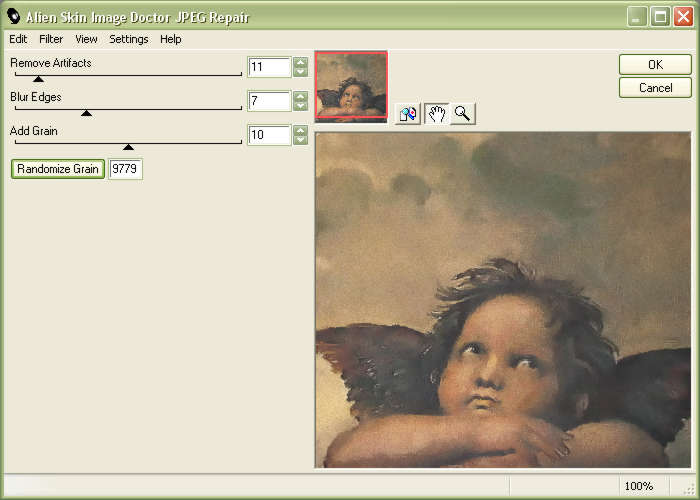Decrease Blur Edges value with down arrow
Viewport: 700px width, 500px height.
(x=301, y=106)
